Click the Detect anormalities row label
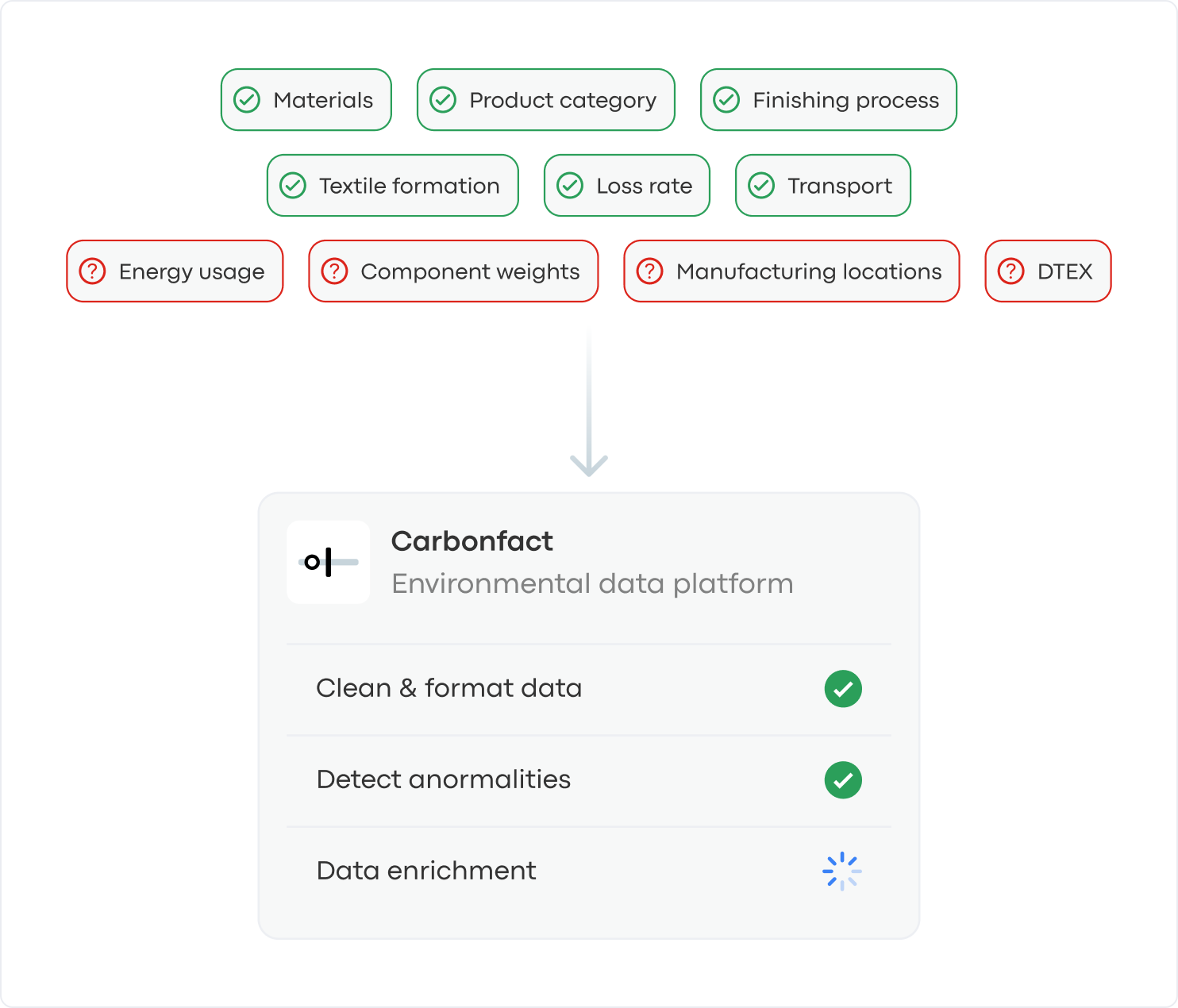Viewport: 1178px width, 1008px height. coord(444,780)
